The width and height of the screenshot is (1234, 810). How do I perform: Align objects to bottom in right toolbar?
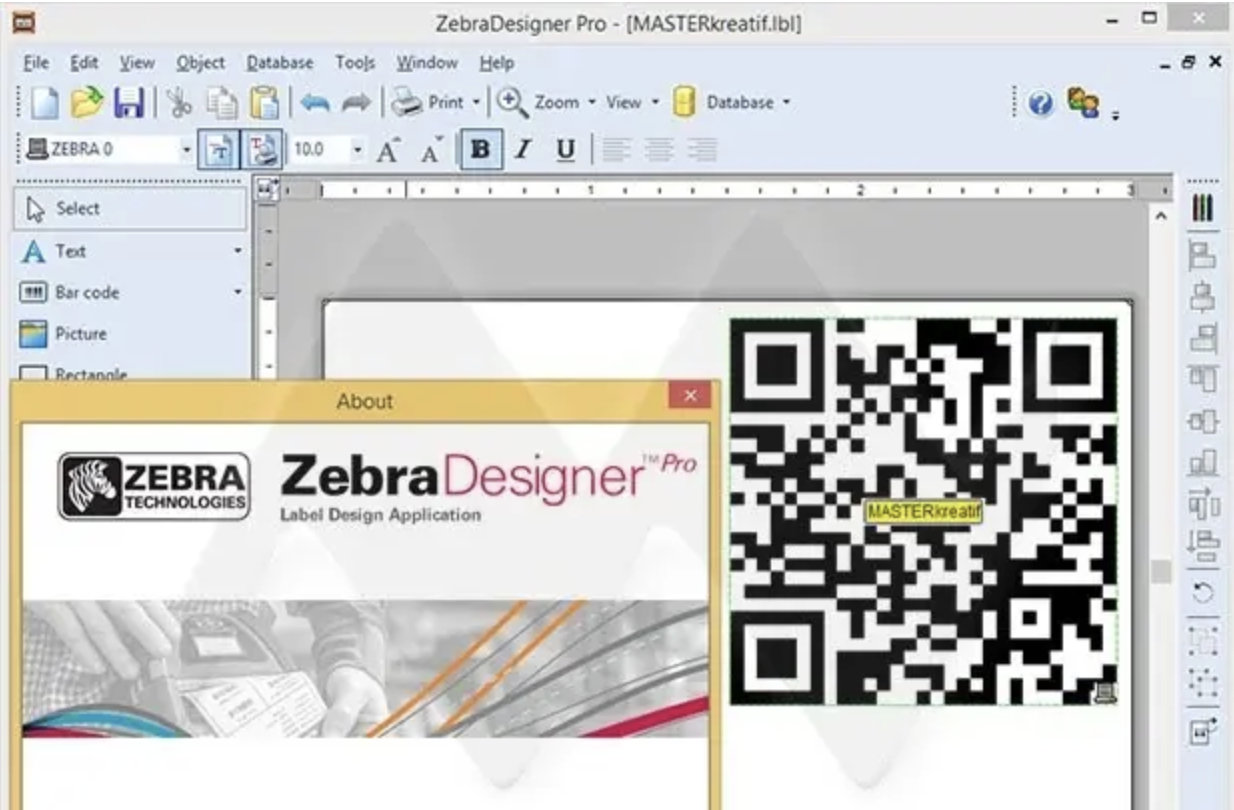1203,462
